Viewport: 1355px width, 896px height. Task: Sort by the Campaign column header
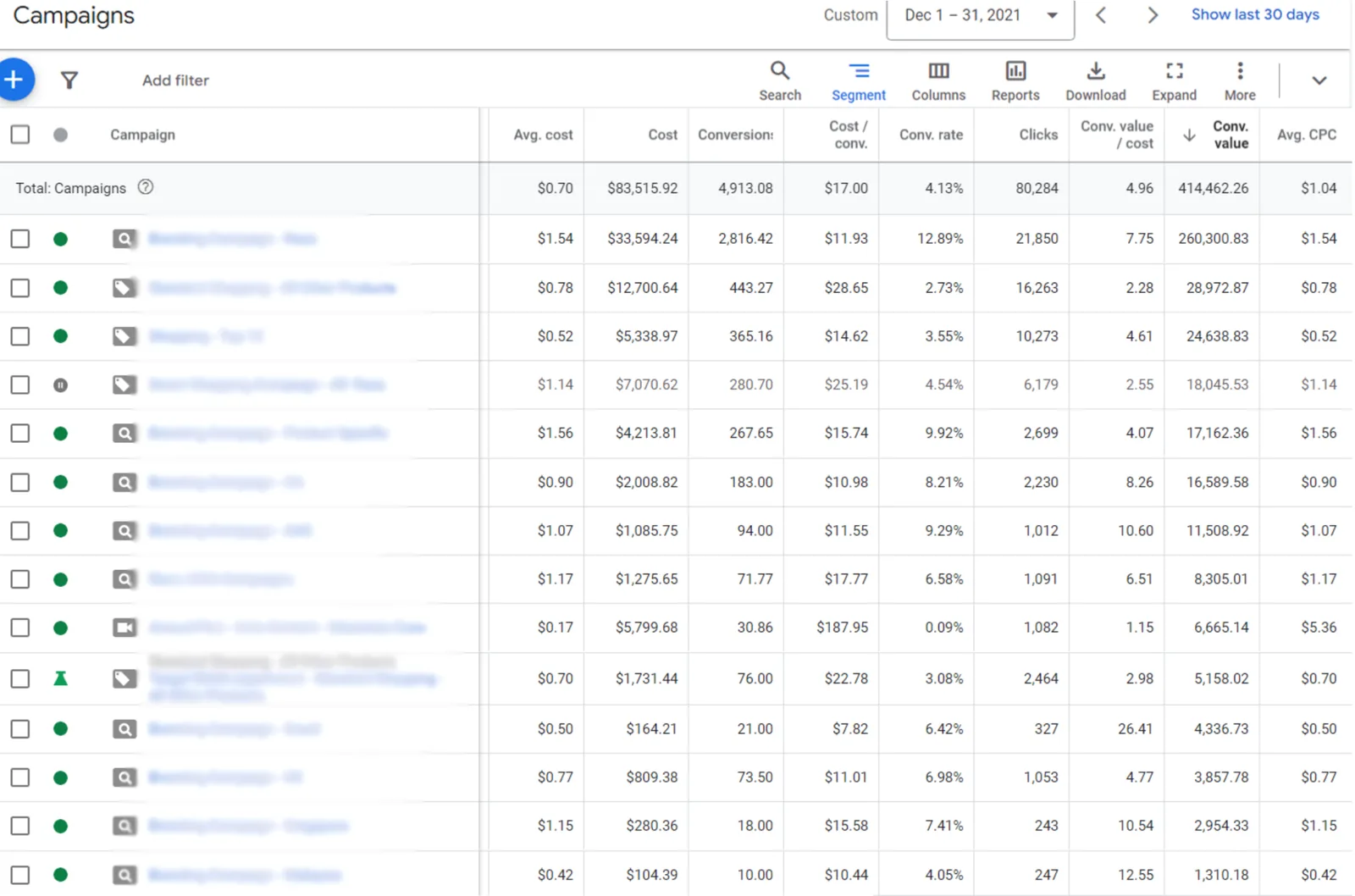(x=142, y=135)
